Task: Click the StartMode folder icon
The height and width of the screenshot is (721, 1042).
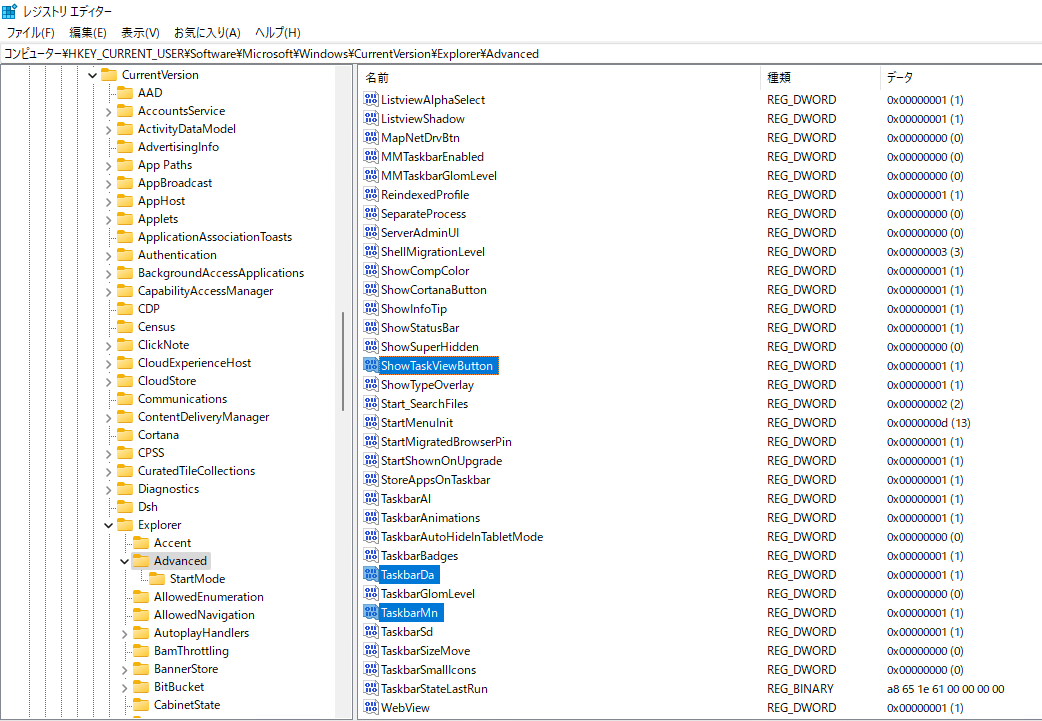Action: [x=157, y=579]
